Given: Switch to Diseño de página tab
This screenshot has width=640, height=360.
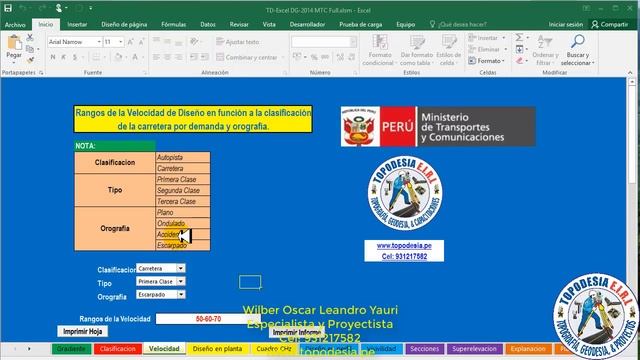Looking at the screenshot, I should 124,24.
